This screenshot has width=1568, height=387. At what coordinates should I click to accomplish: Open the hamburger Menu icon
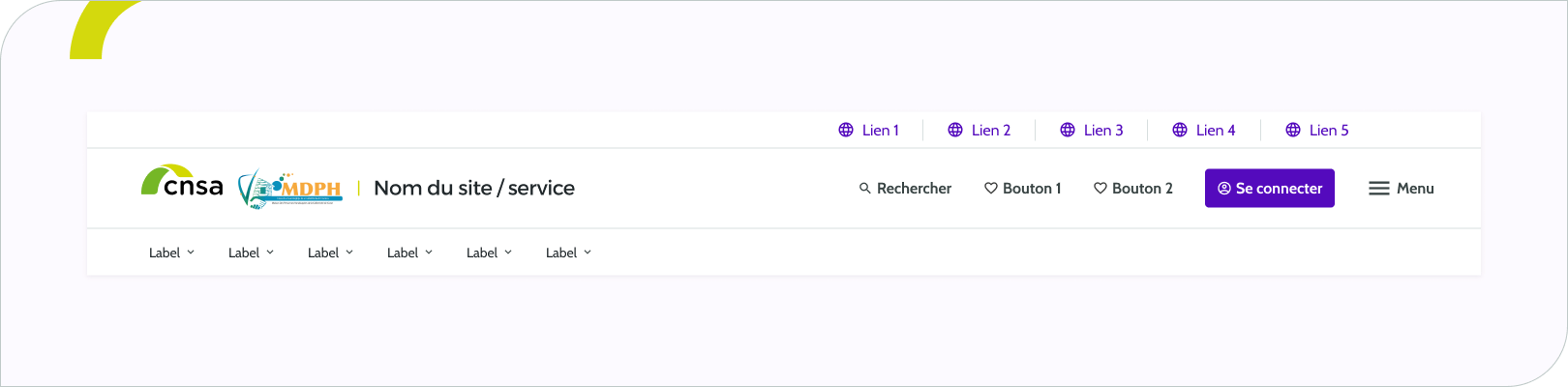[1379, 189]
